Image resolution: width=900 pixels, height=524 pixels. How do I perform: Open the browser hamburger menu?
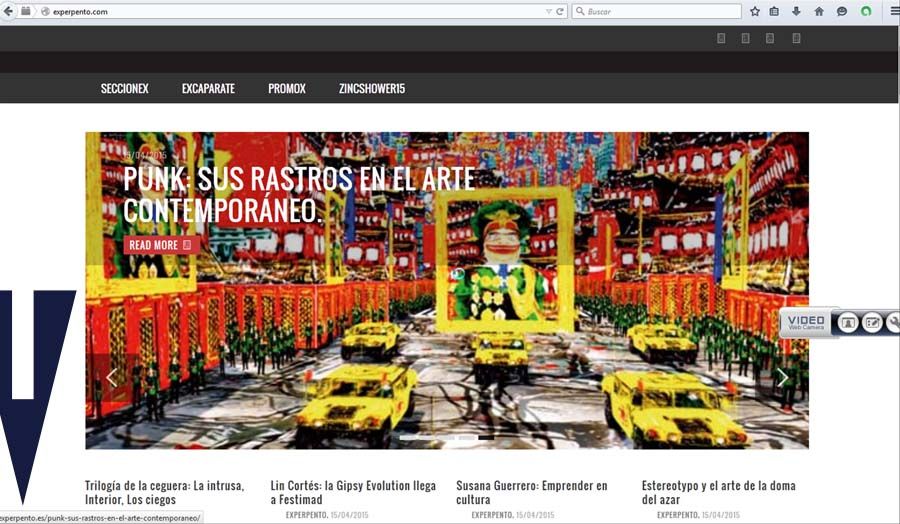click(x=895, y=11)
